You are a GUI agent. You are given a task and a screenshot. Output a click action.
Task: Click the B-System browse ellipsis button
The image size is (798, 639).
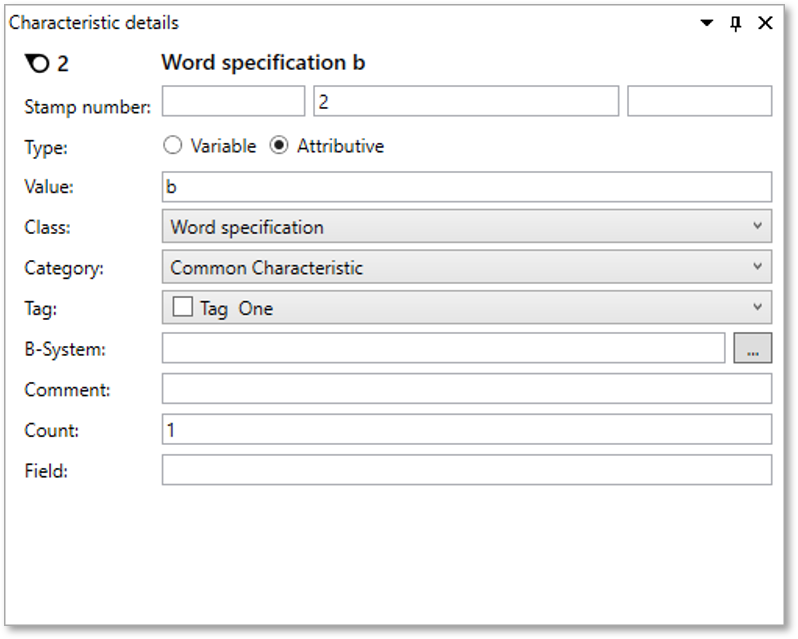click(752, 348)
